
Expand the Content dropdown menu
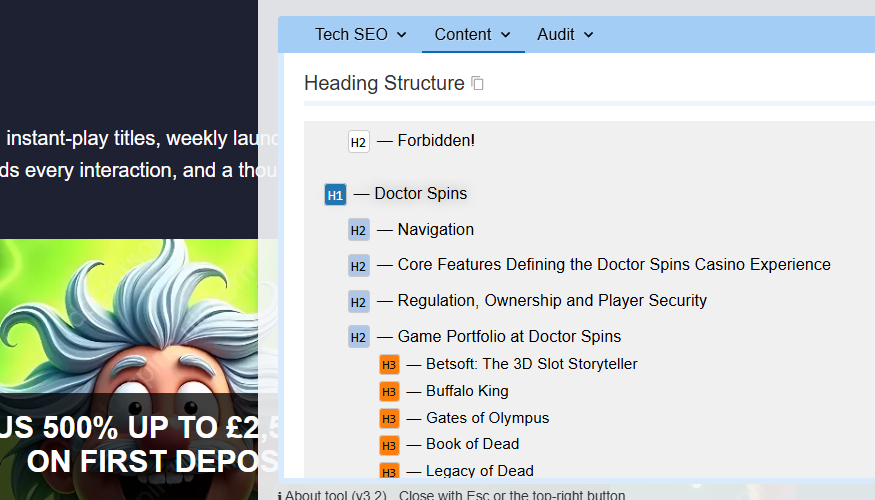point(473,35)
